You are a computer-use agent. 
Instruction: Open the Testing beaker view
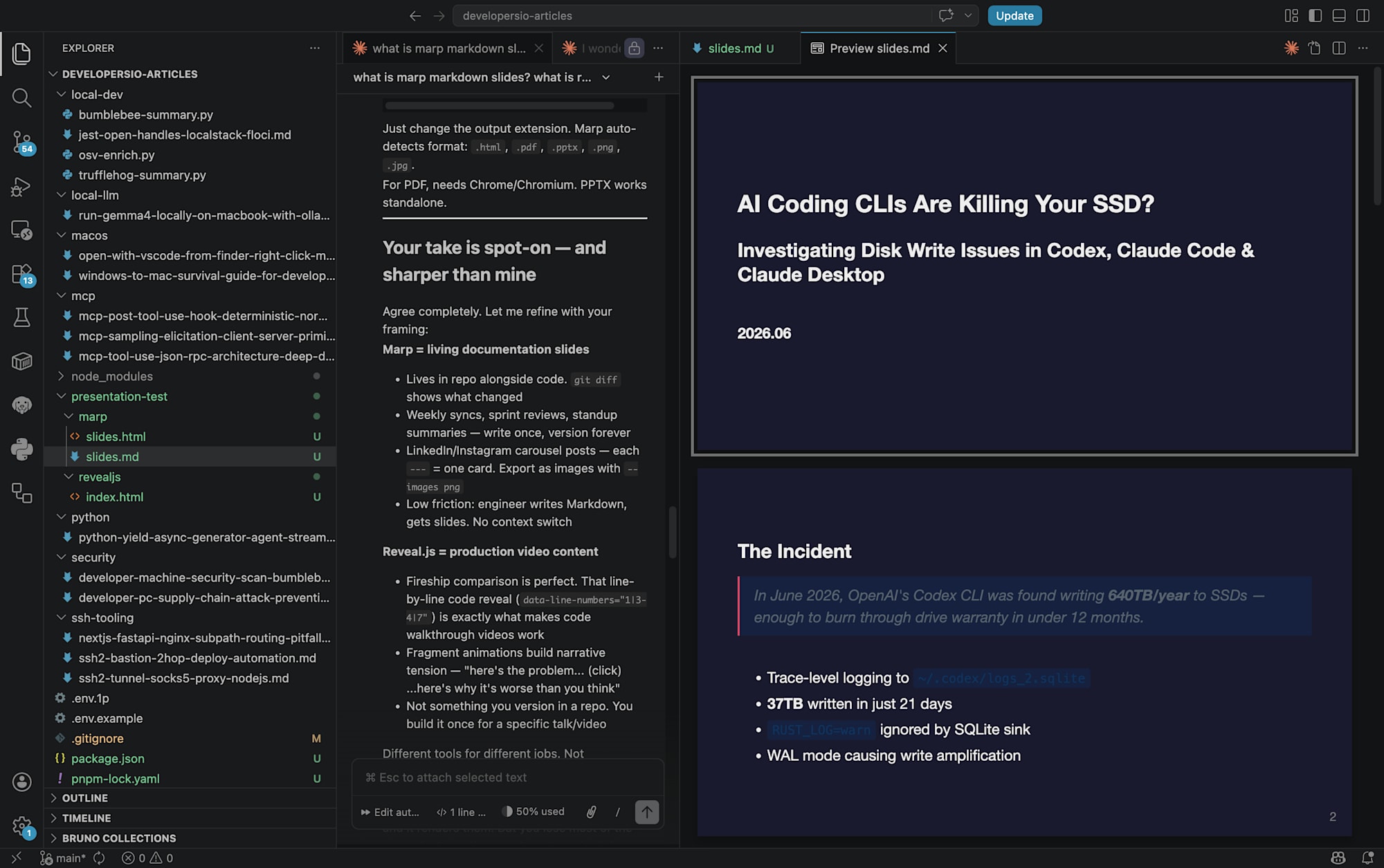coord(21,317)
